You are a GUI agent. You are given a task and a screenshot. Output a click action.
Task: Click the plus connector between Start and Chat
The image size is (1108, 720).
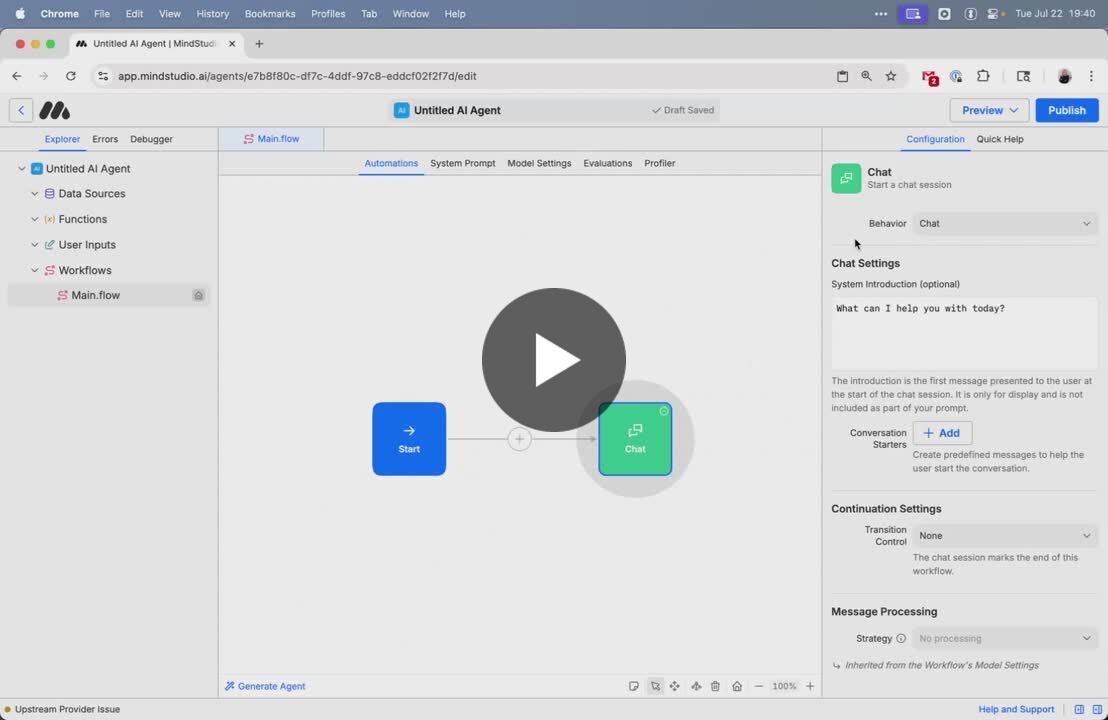[x=519, y=439]
